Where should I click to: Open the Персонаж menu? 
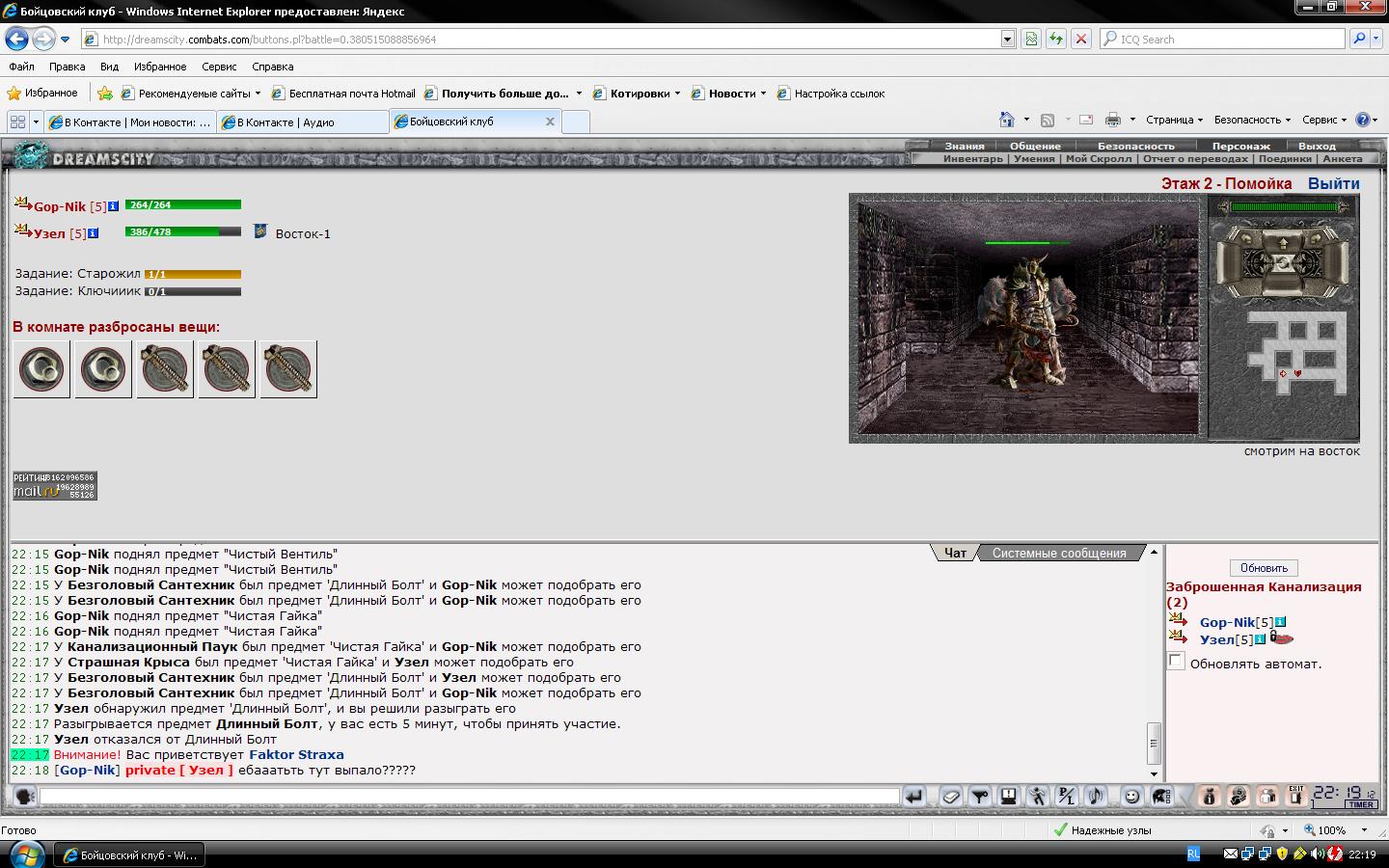pyautogui.click(x=1241, y=147)
